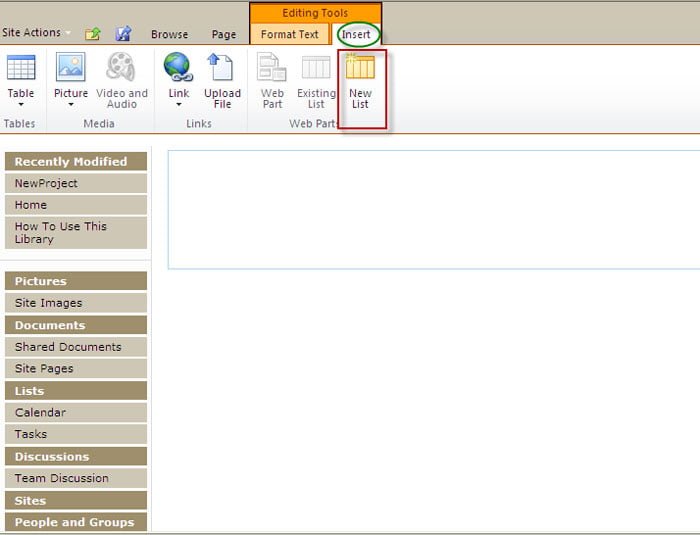Open People and Groups

click(76, 522)
